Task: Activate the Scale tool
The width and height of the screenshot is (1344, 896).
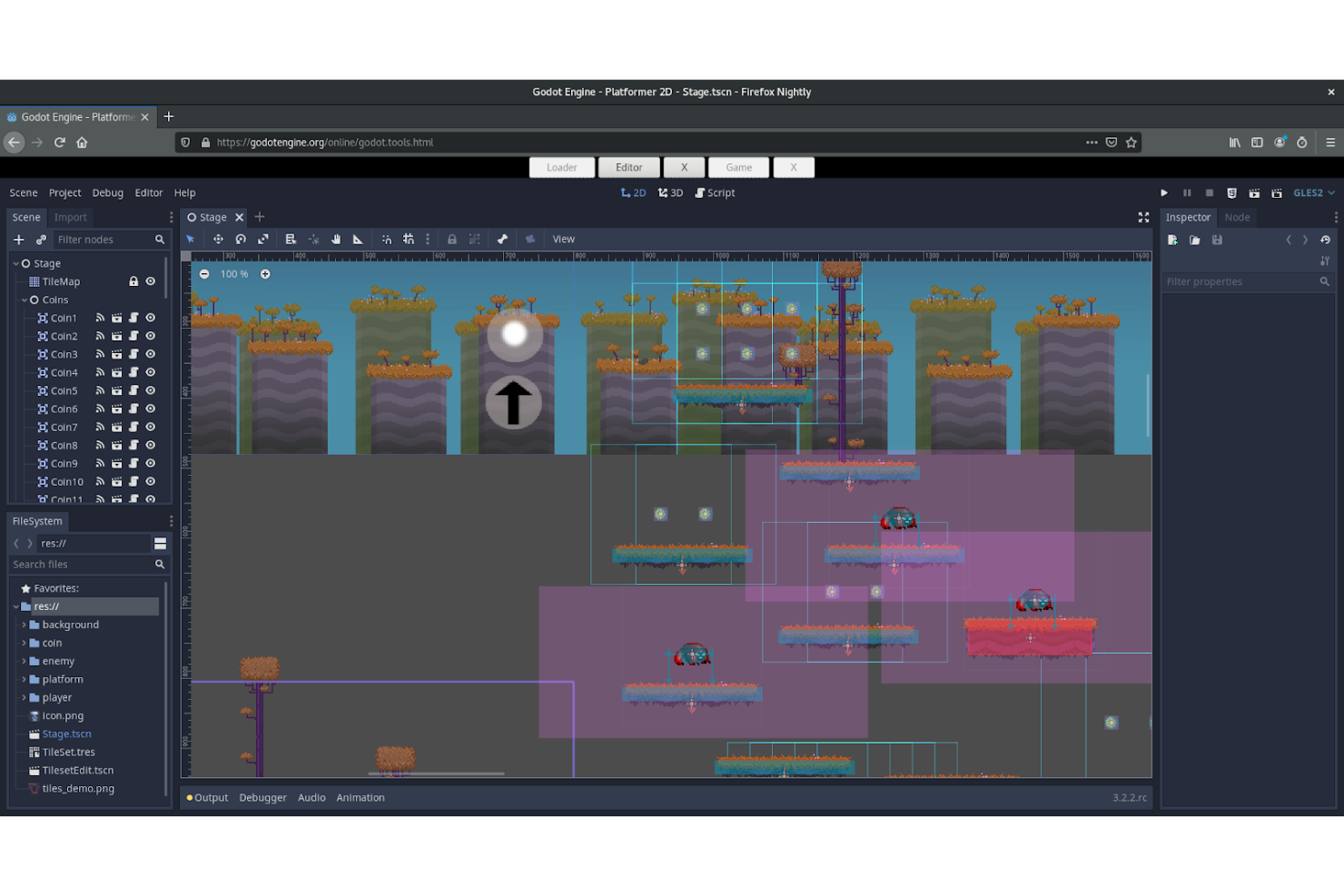Action: tap(263, 238)
